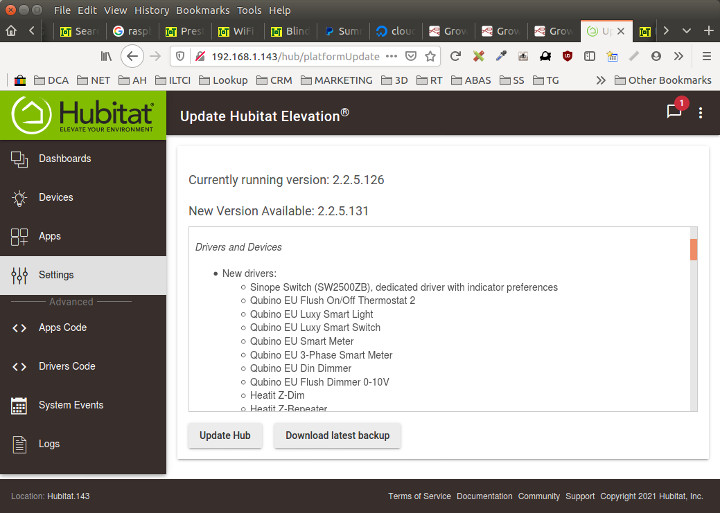Screen dimensions: 720x513
Task: Open page actions ellipsis in address bar
Action: (x=391, y=56)
